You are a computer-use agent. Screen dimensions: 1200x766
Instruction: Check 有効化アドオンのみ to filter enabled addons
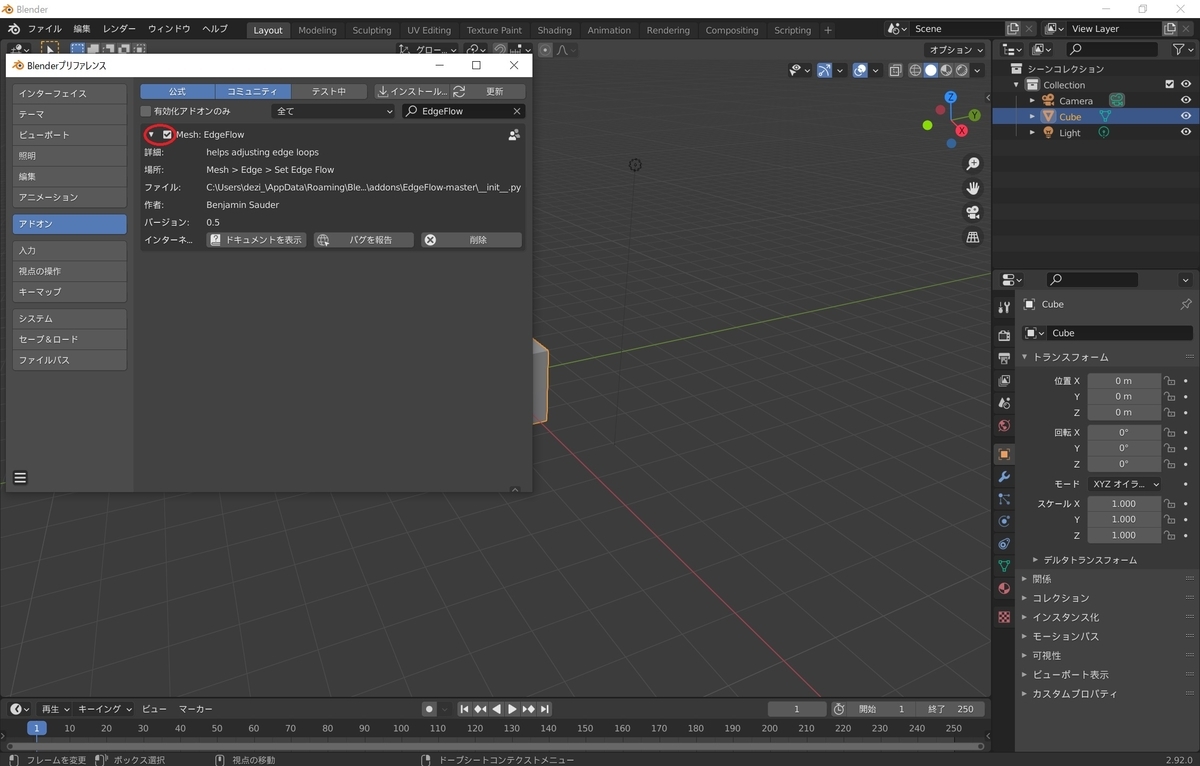click(146, 111)
